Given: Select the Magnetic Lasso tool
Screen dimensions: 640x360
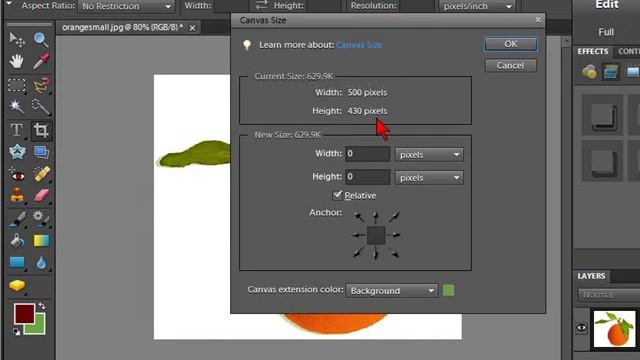Looking at the screenshot, I should (x=41, y=85).
